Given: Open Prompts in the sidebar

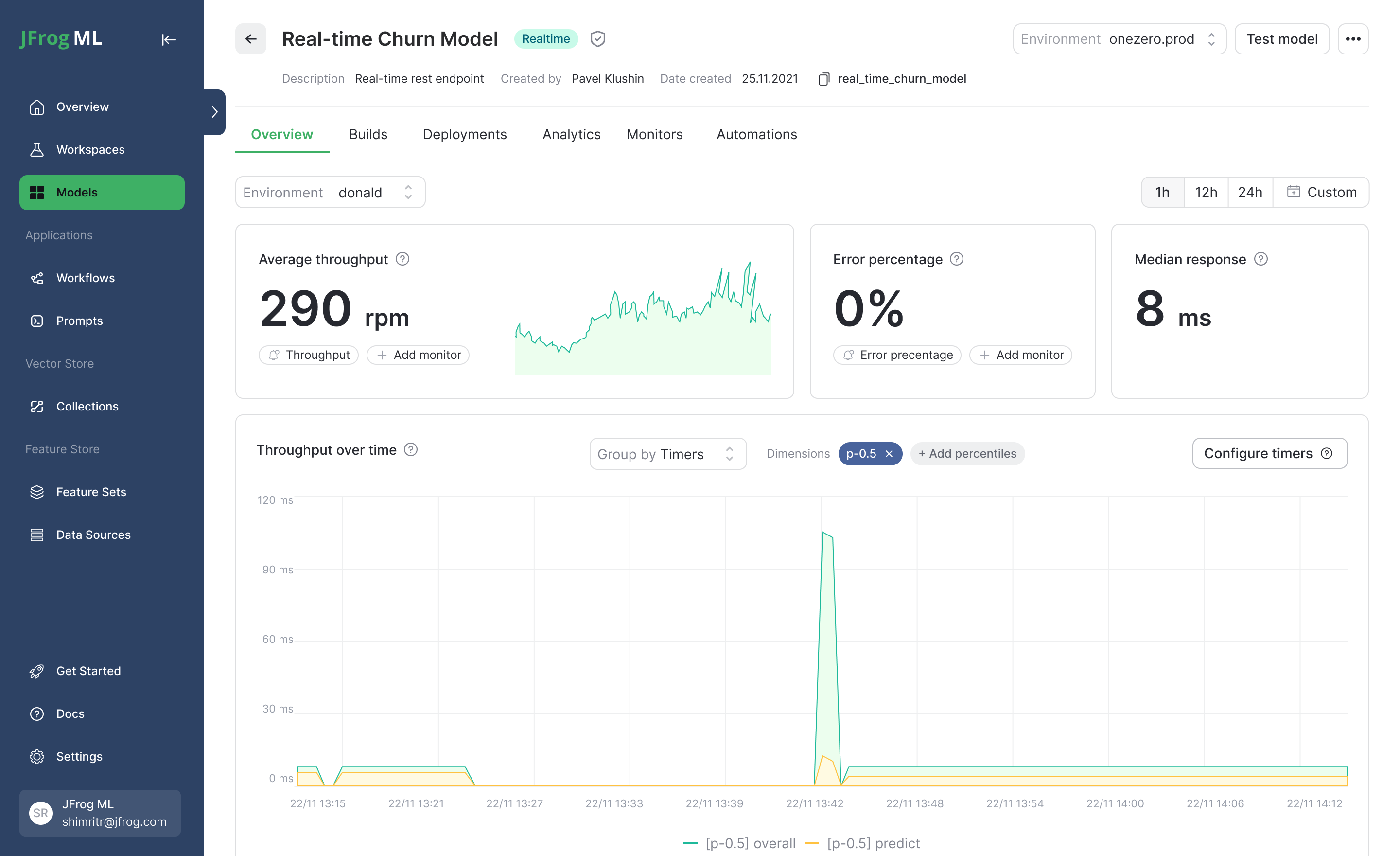Looking at the screenshot, I should pyautogui.click(x=102, y=321).
